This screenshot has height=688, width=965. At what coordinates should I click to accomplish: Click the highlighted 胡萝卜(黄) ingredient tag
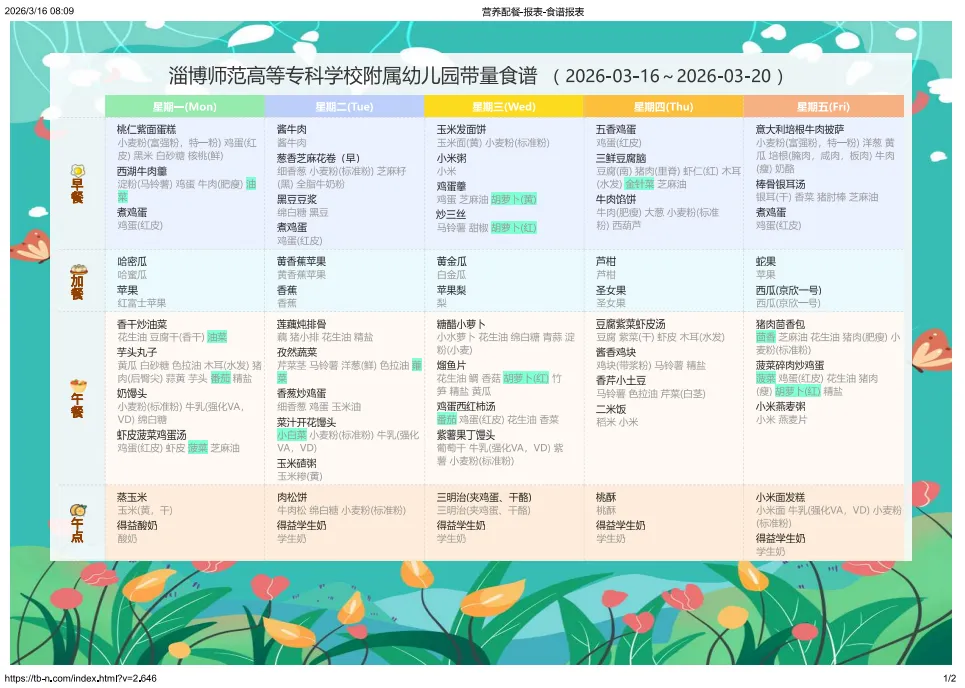pos(514,199)
